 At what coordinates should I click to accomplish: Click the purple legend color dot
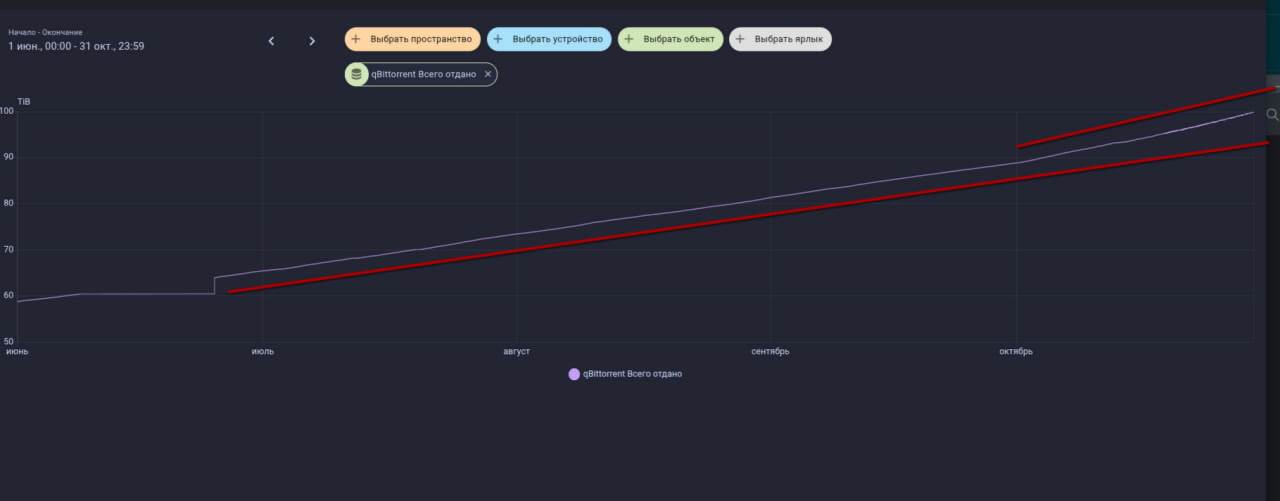click(x=574, y=374)
